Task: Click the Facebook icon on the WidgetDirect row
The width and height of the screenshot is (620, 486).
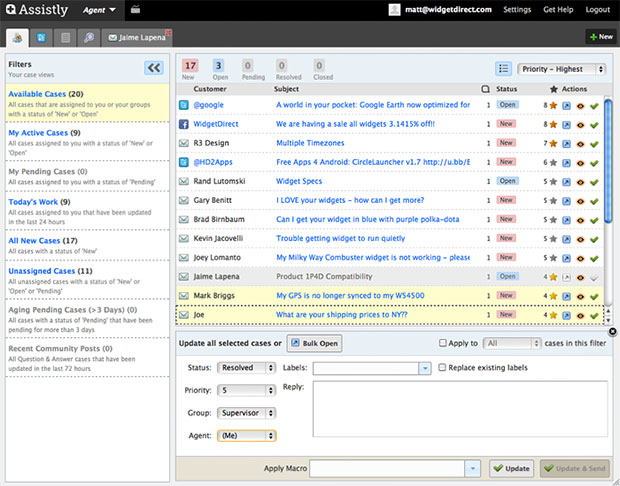Action: pos(183,124)
